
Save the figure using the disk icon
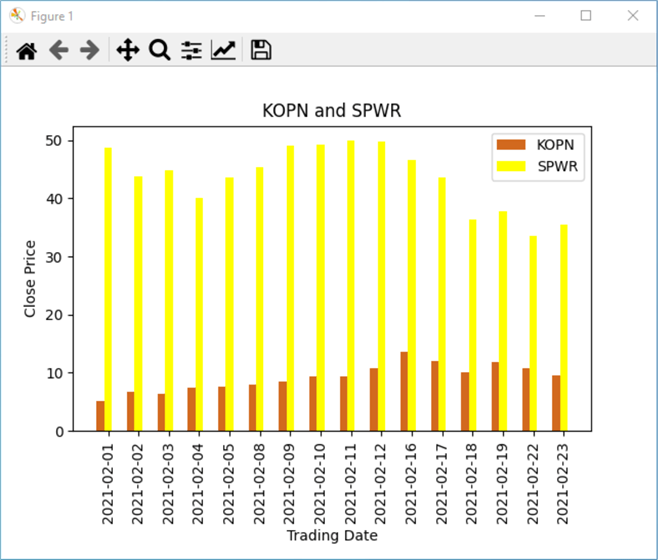click(261, 50)
